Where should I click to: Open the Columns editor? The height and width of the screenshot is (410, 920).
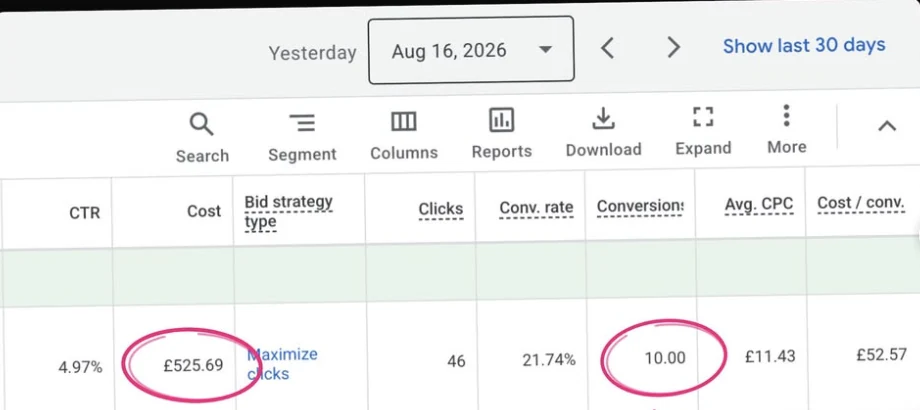click(404, 137)
